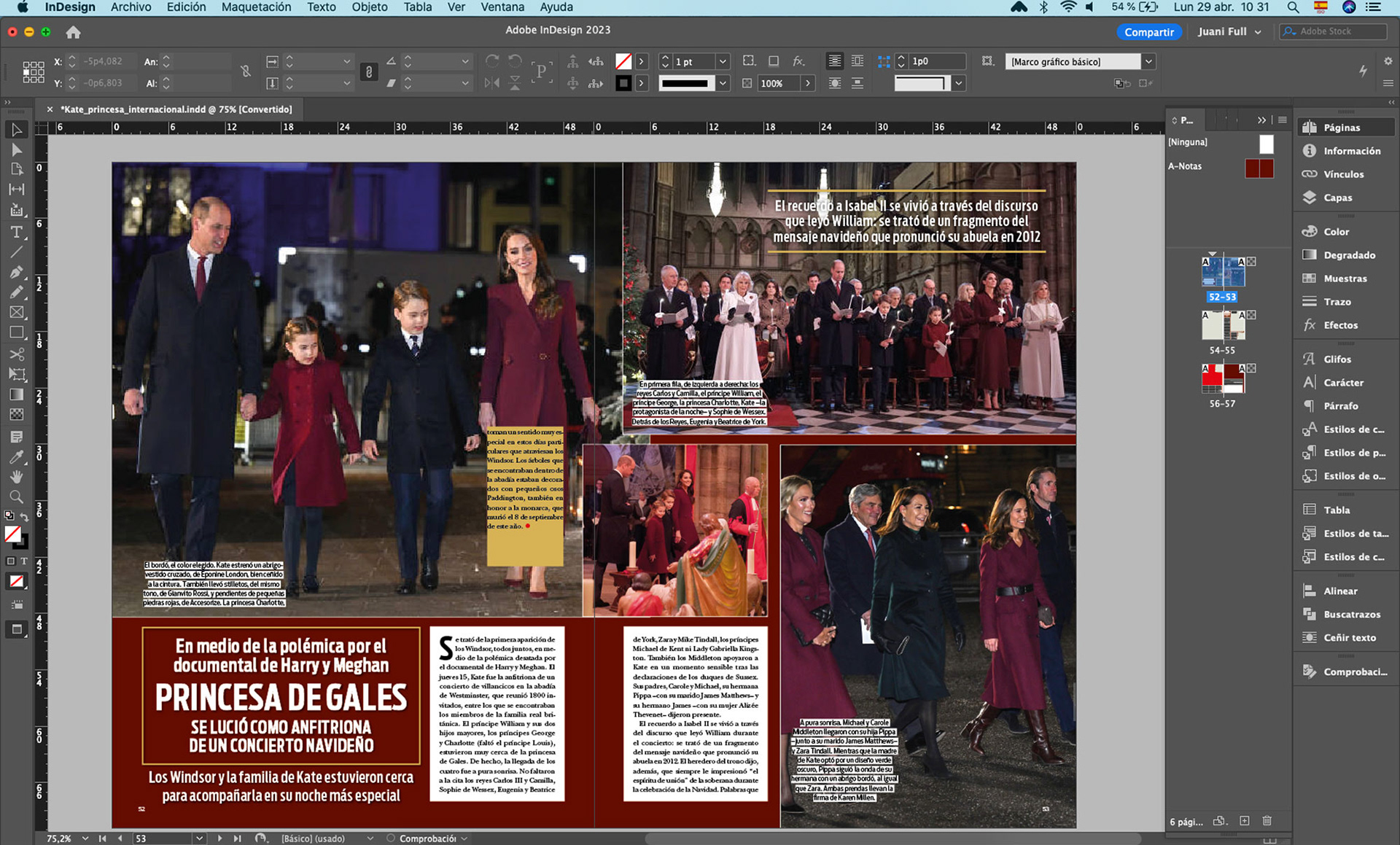Select the Eyedropper tool
1400x845 pixels.
pos(16,457)
